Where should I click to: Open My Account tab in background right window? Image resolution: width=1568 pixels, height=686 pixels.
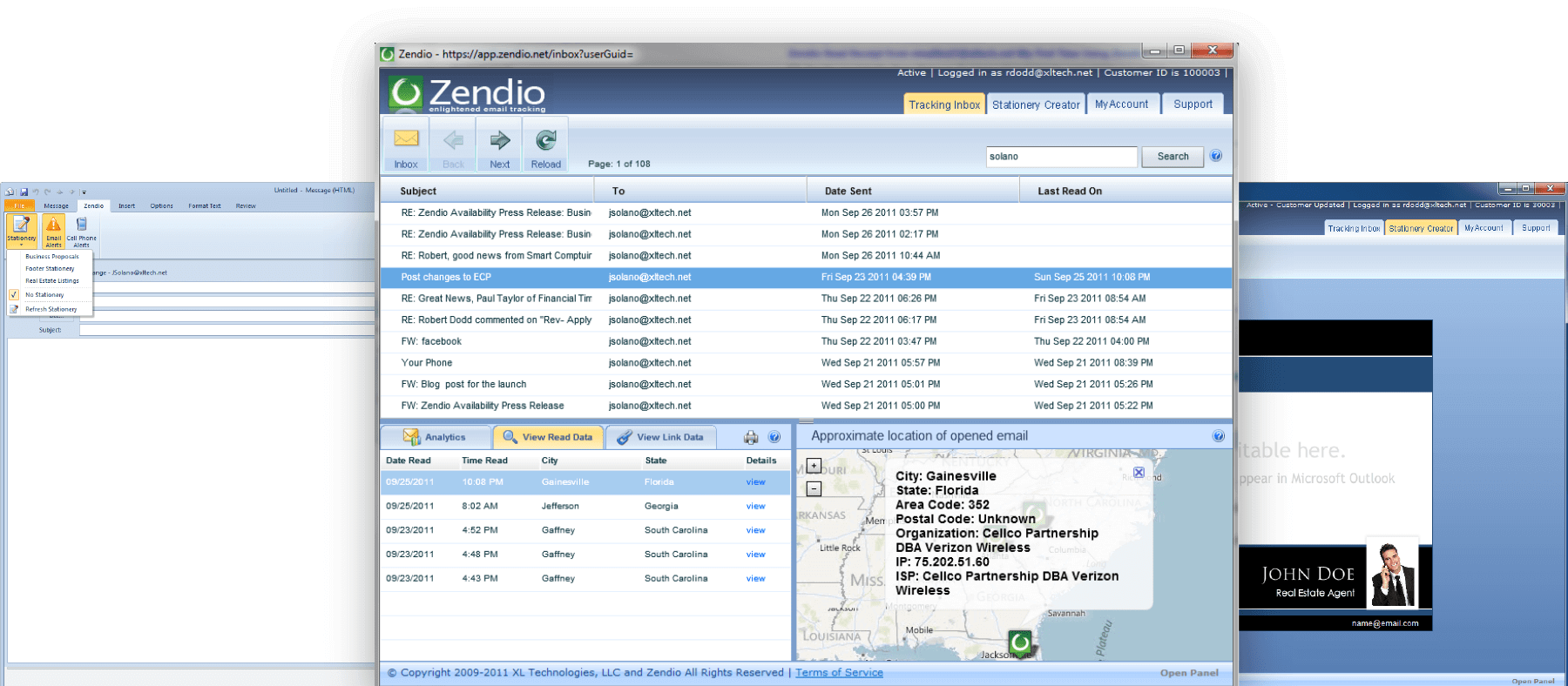pos(1484,228)
